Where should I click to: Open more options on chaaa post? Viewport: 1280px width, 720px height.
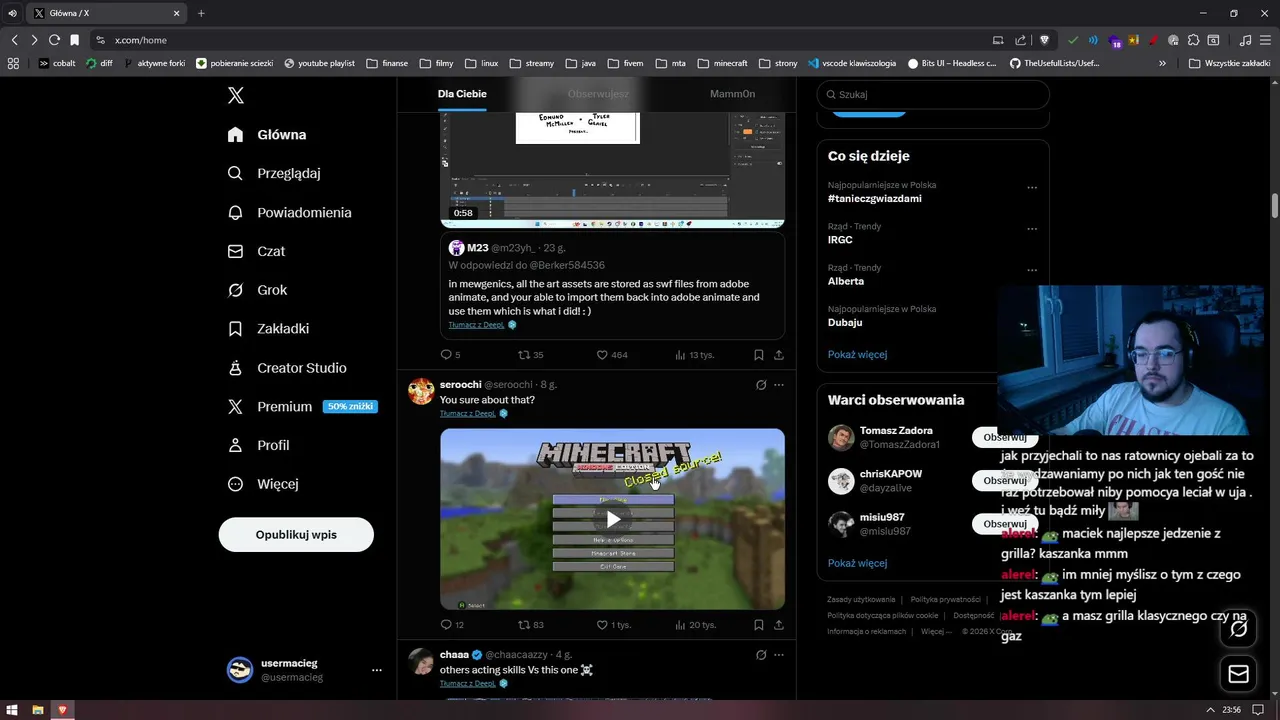point(779,655)
